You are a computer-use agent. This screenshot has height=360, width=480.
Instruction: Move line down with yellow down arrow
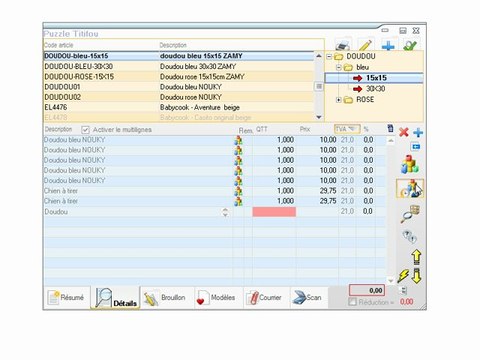click(416, 276)
